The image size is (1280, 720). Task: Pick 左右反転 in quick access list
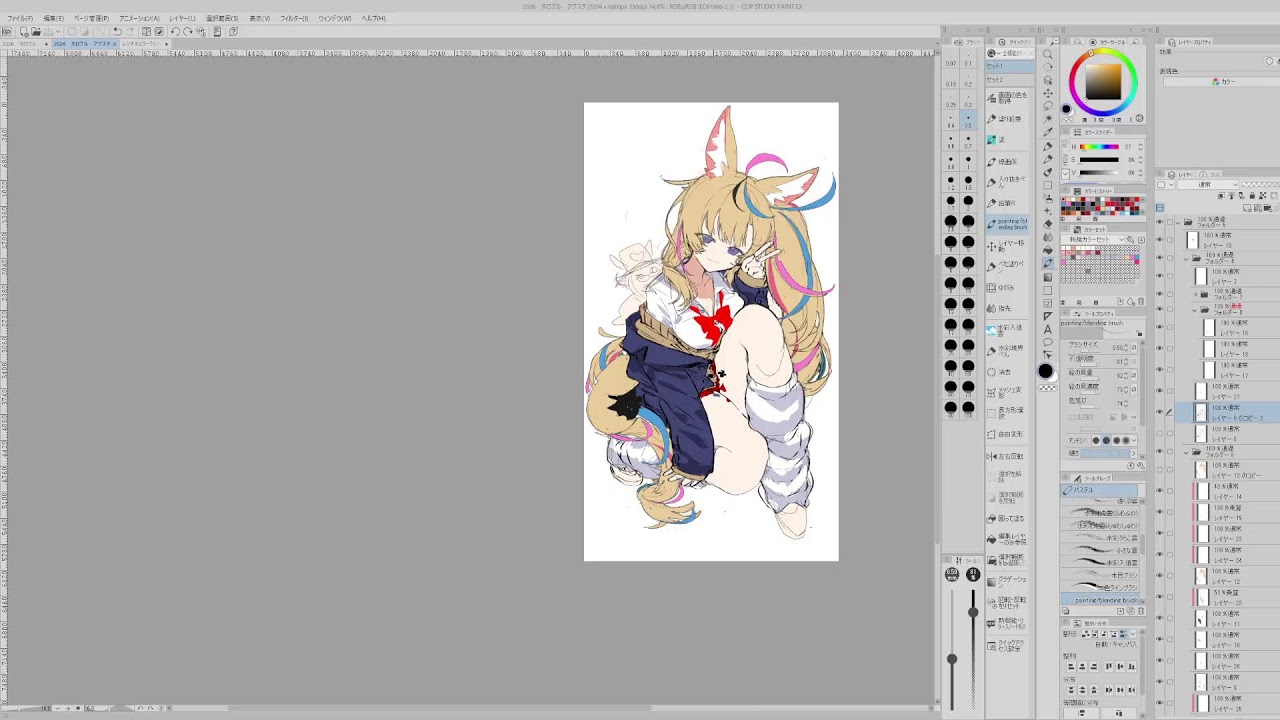tap(1009, 455)
